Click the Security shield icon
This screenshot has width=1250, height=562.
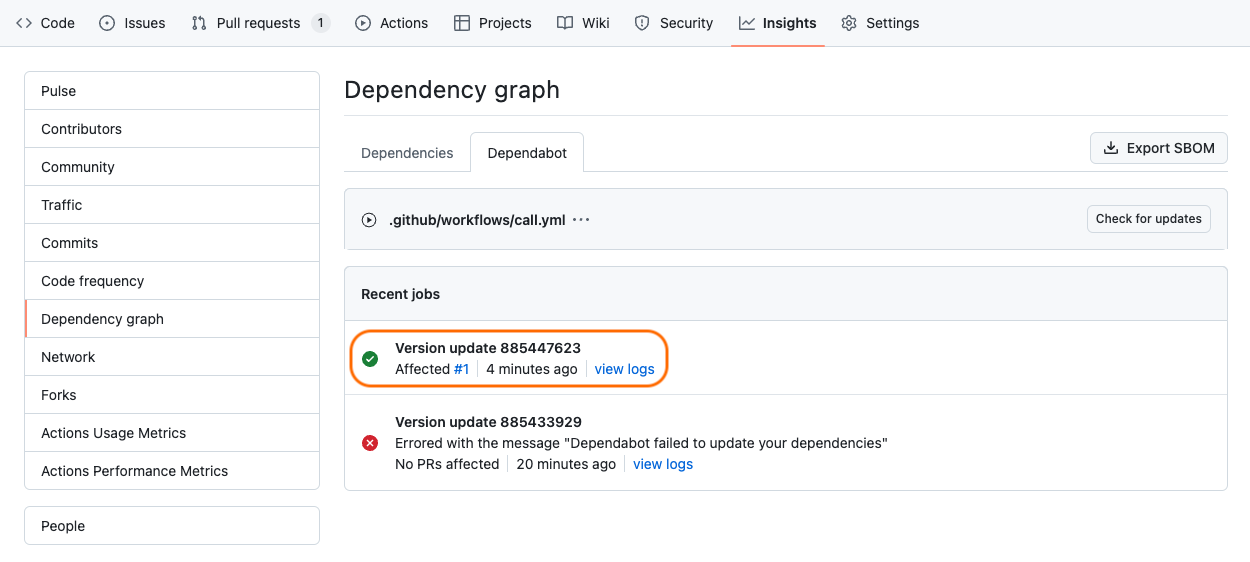click(x=643, y=23)
